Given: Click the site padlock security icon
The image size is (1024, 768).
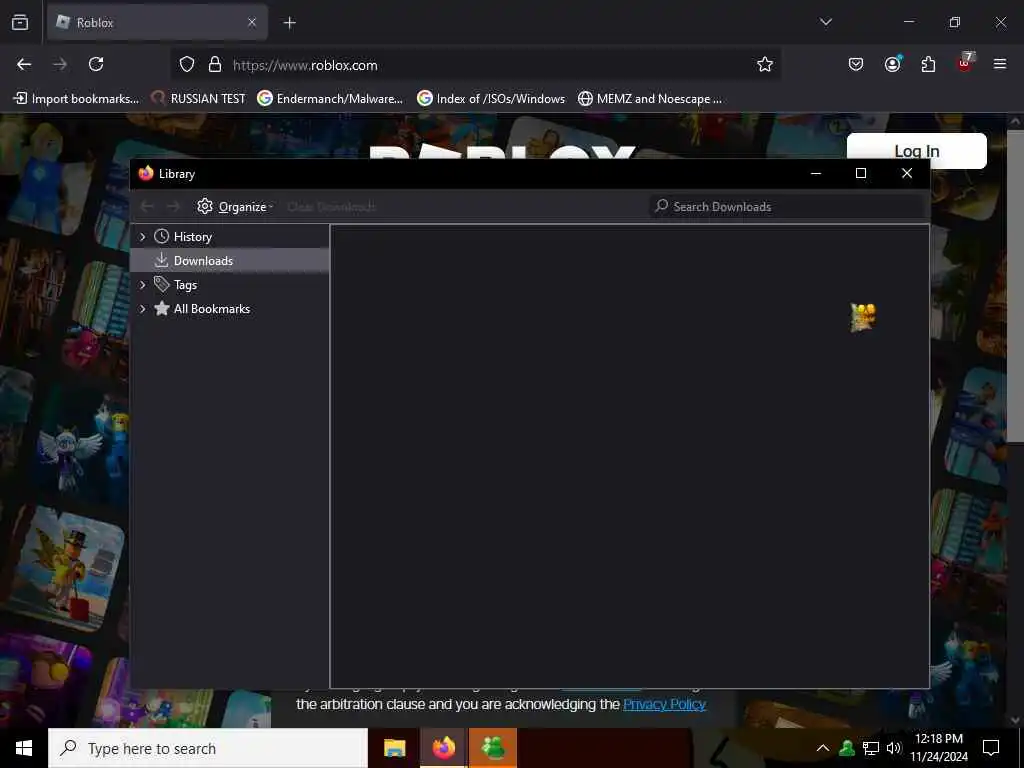Looking at the screenshot, I should (x=215, y=65).
